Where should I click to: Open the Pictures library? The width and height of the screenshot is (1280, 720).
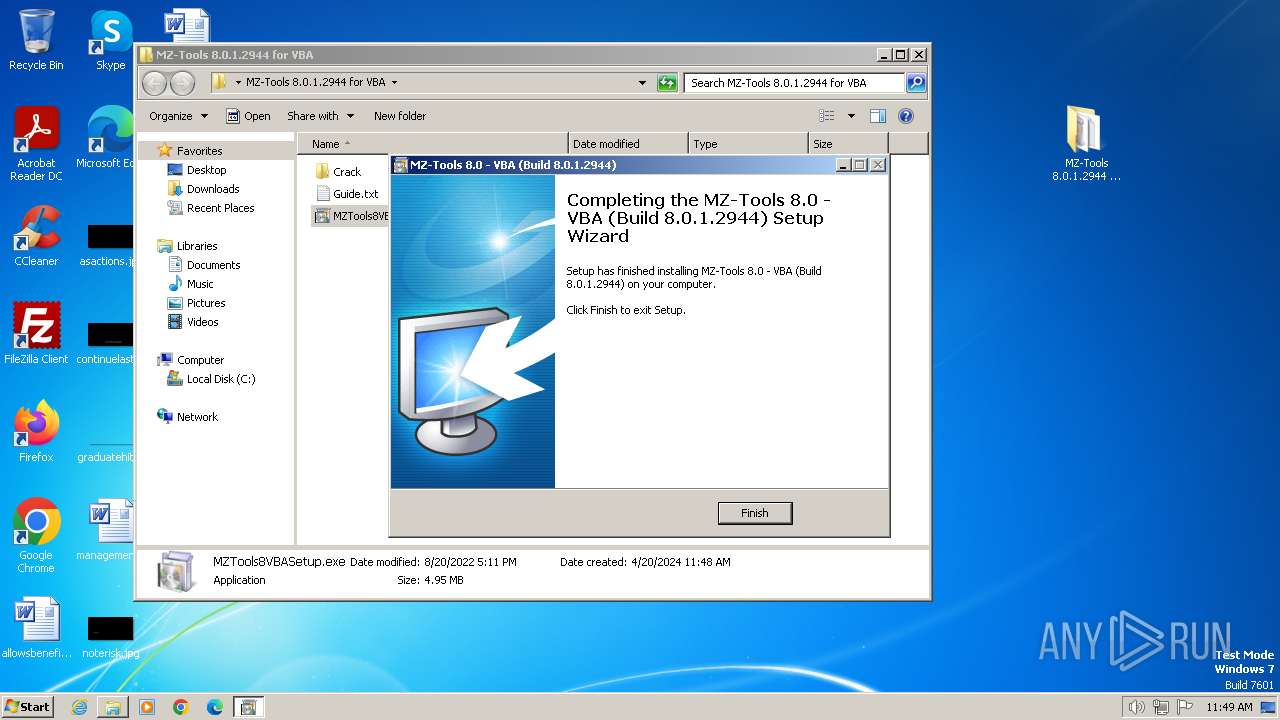(205, 303)
